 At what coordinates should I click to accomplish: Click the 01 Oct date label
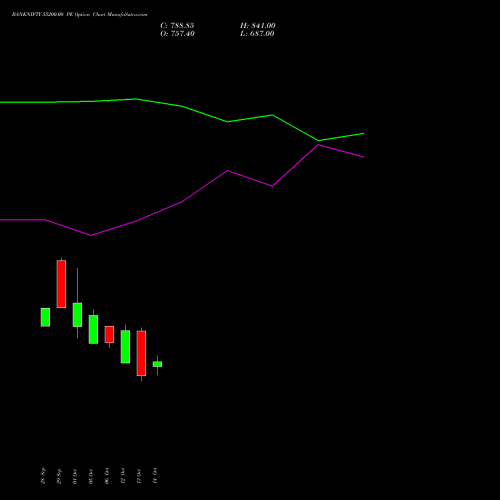click(x=75, y=476)
